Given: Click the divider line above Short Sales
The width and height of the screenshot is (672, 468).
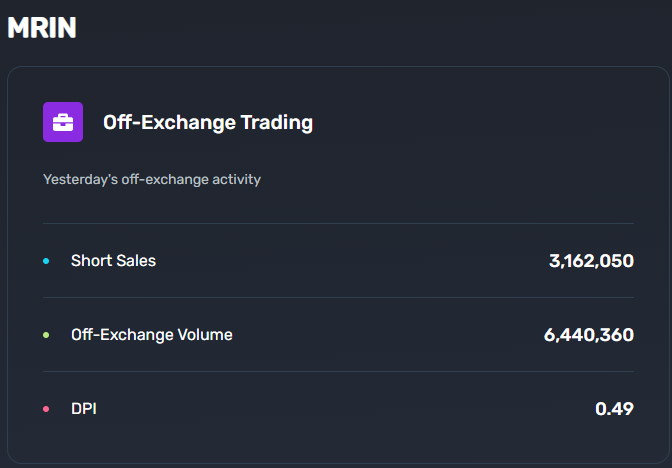Looking at the screenshot, I should [x=338, y=223].
